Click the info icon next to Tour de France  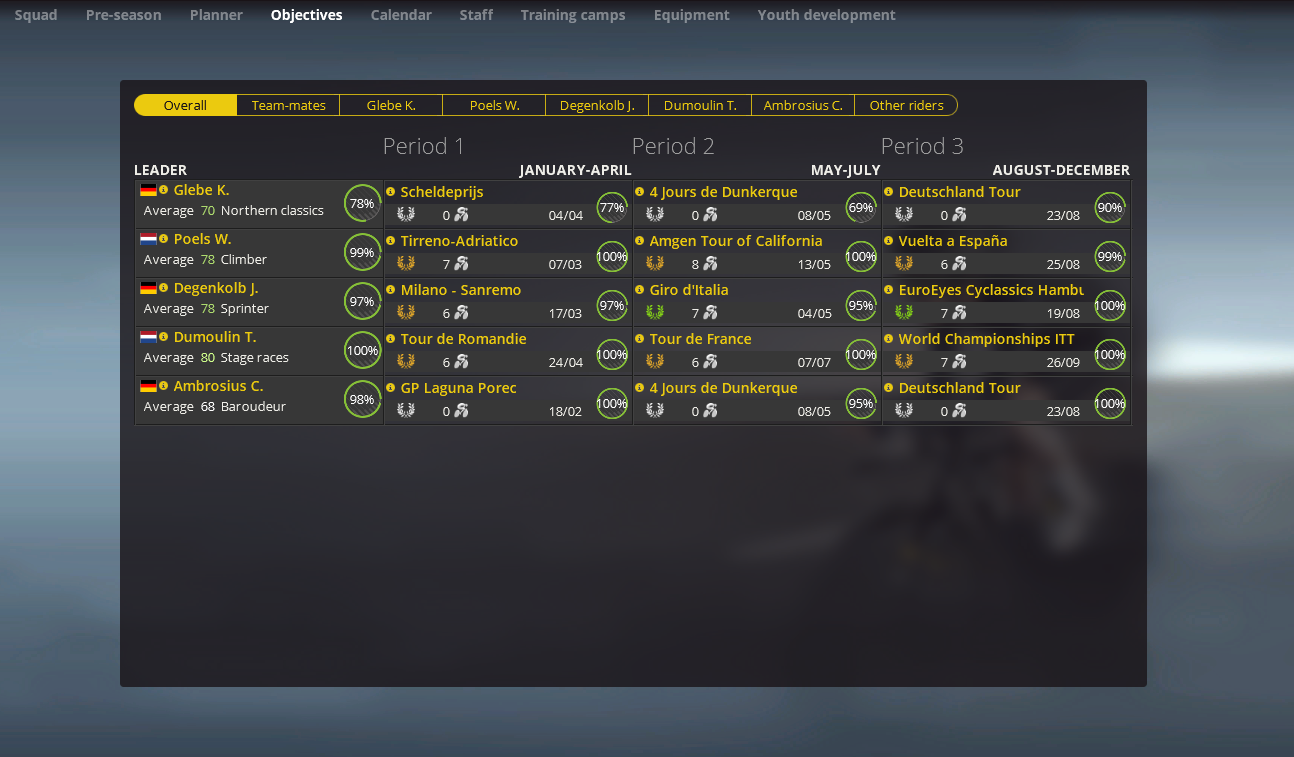pos(639,339)
